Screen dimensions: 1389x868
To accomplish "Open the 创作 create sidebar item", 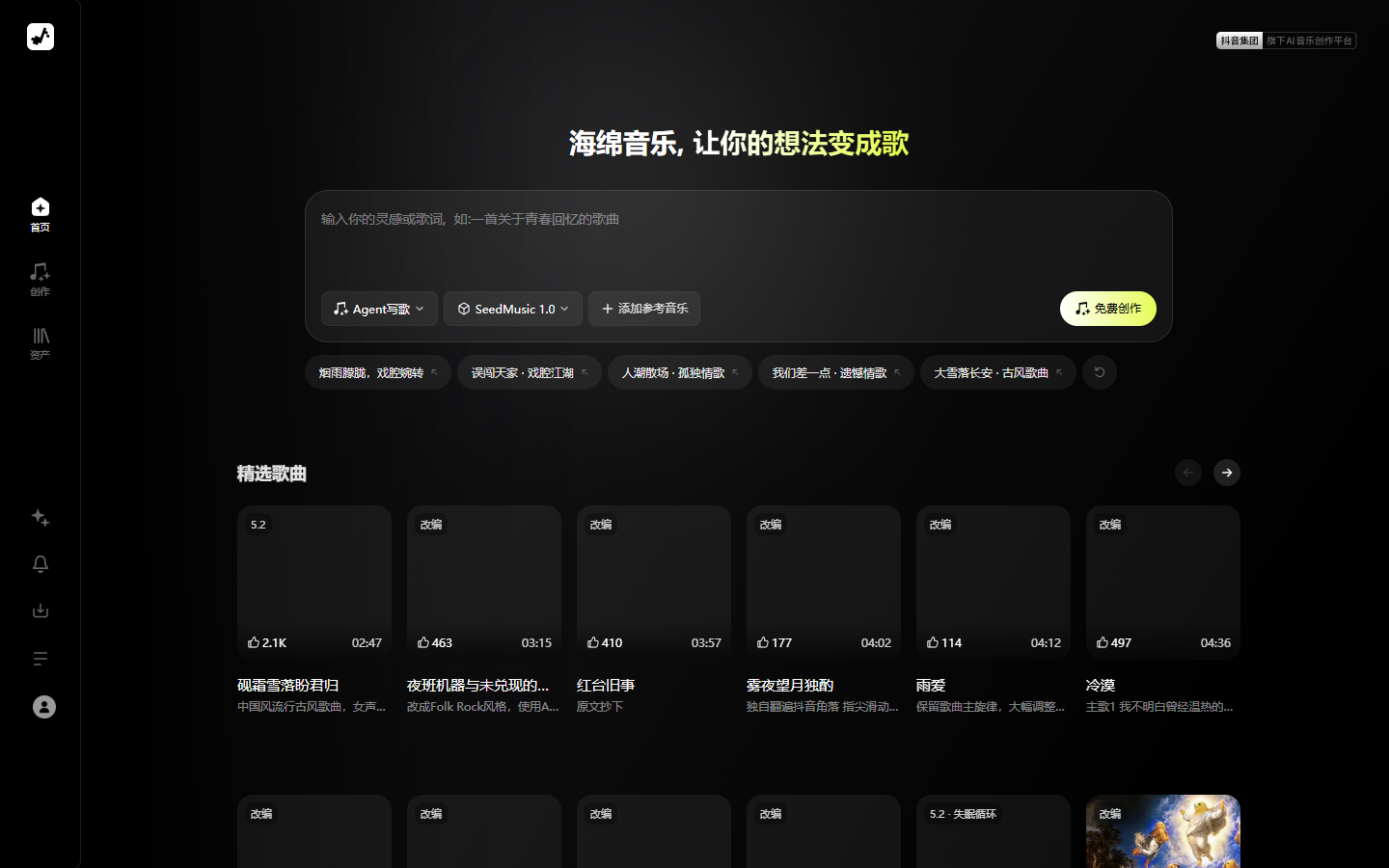I will click(x=41, y=279).
